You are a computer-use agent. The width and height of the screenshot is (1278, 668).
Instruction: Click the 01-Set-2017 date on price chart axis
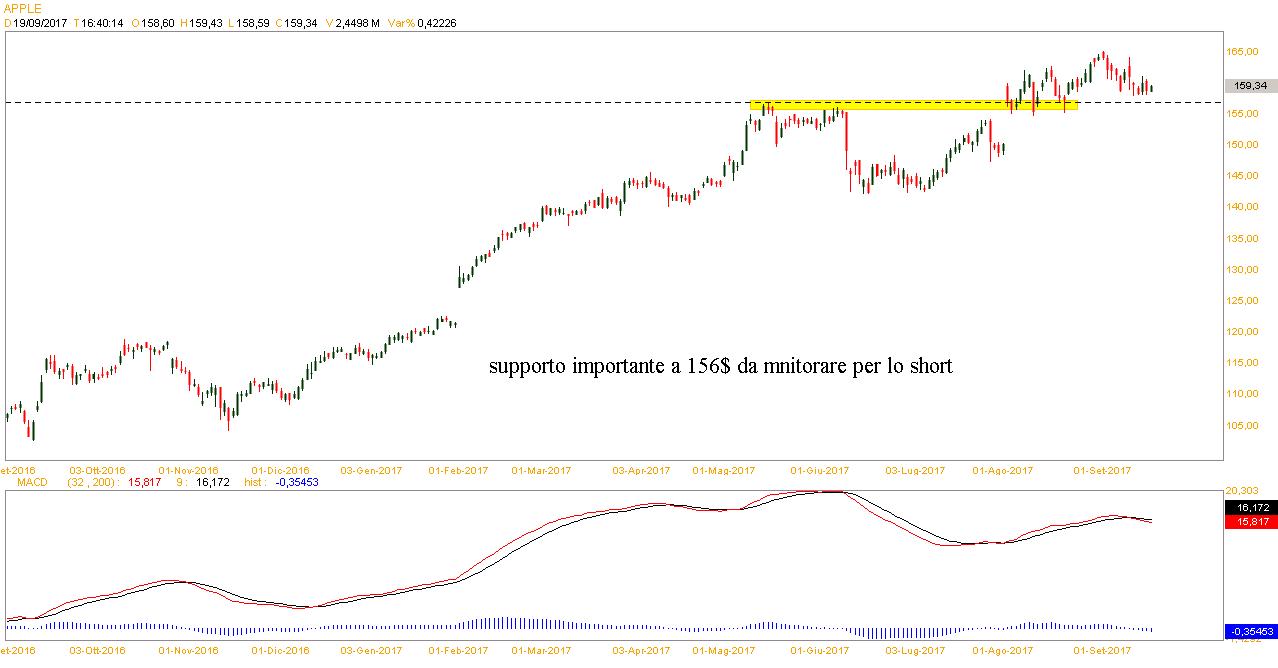(x=1102, y=469)
